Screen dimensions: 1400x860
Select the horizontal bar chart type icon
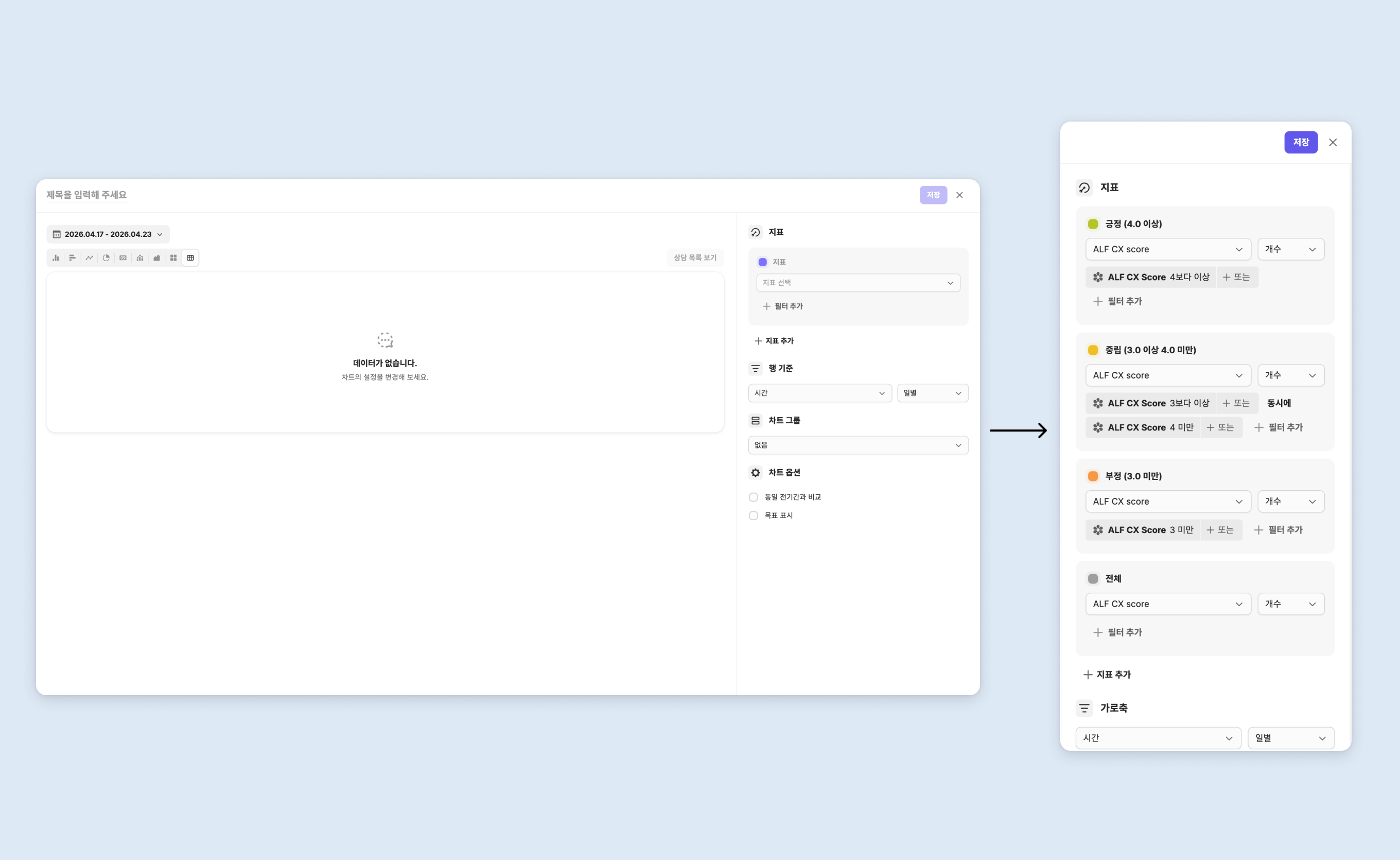tap(72, 257)
